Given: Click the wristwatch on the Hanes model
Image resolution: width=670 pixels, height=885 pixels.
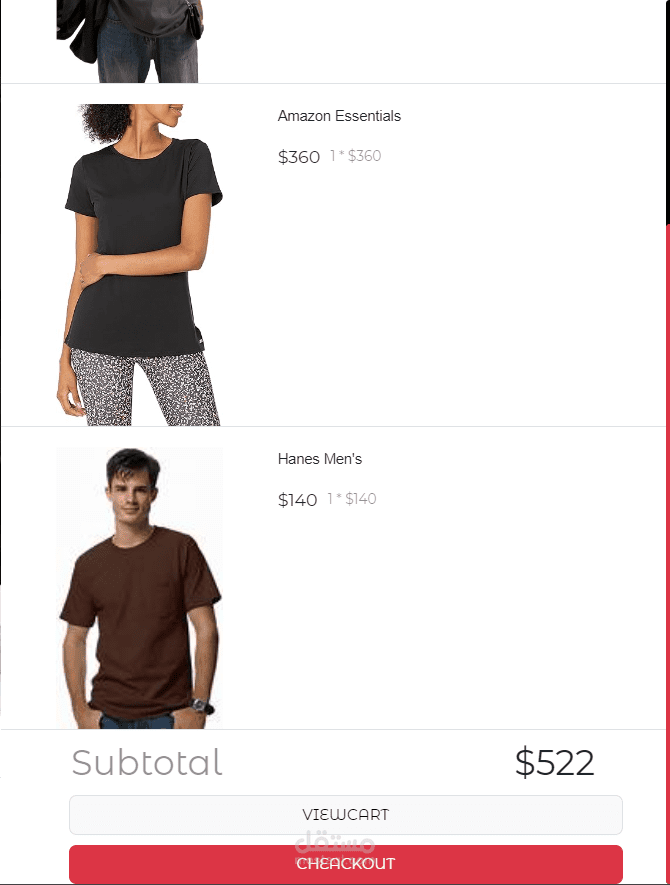Looking at the screenshot, I should (x=200, y=706).
